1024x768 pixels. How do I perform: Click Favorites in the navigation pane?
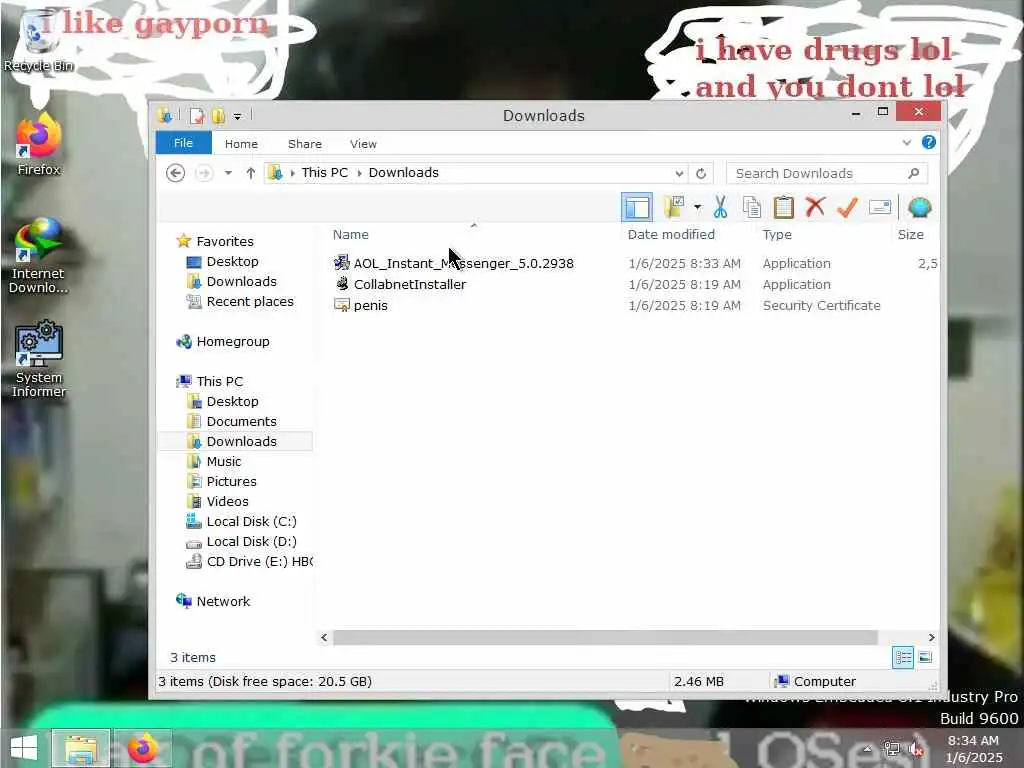[225, 241]
